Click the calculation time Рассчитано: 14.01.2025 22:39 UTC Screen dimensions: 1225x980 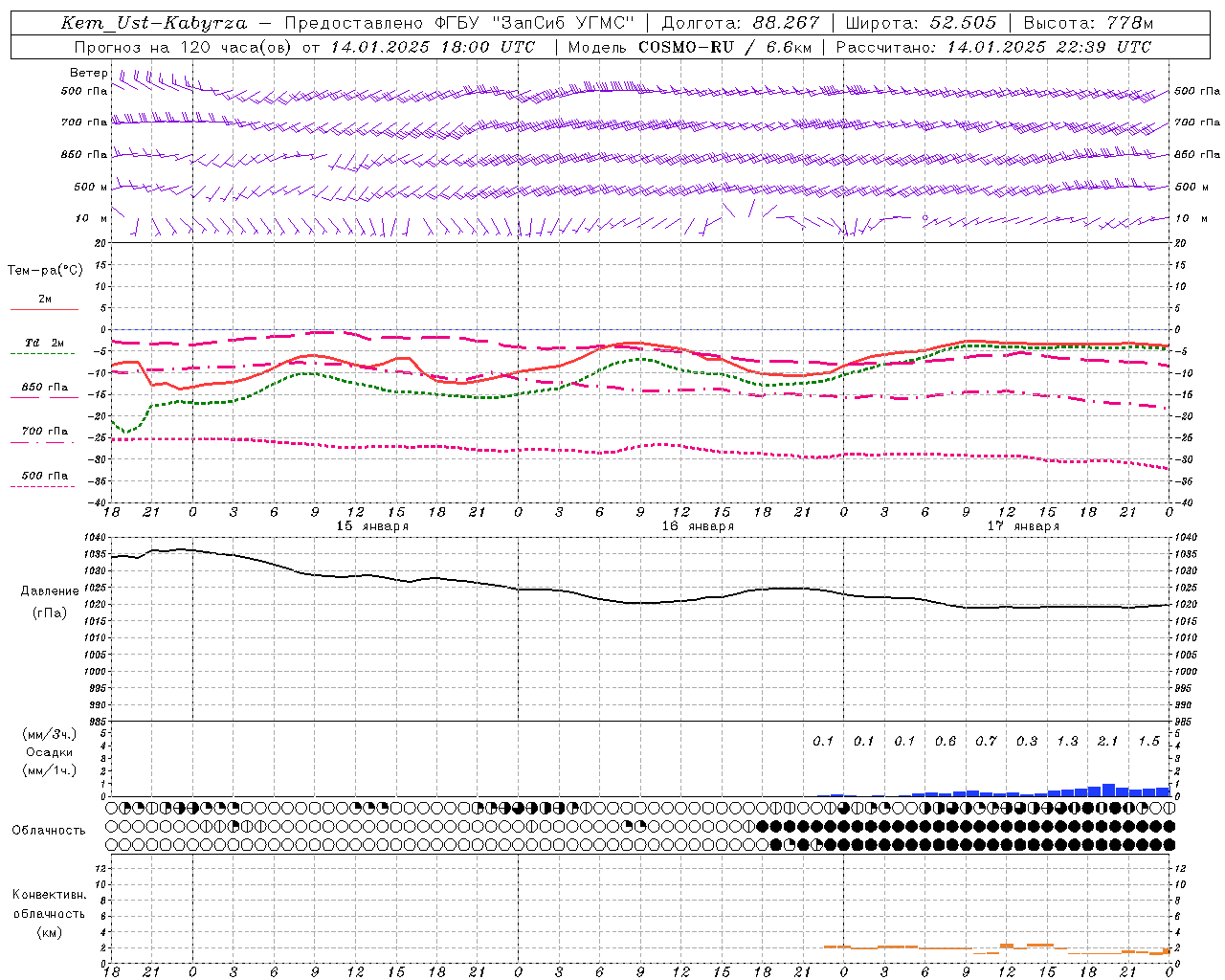coord(993,47)
